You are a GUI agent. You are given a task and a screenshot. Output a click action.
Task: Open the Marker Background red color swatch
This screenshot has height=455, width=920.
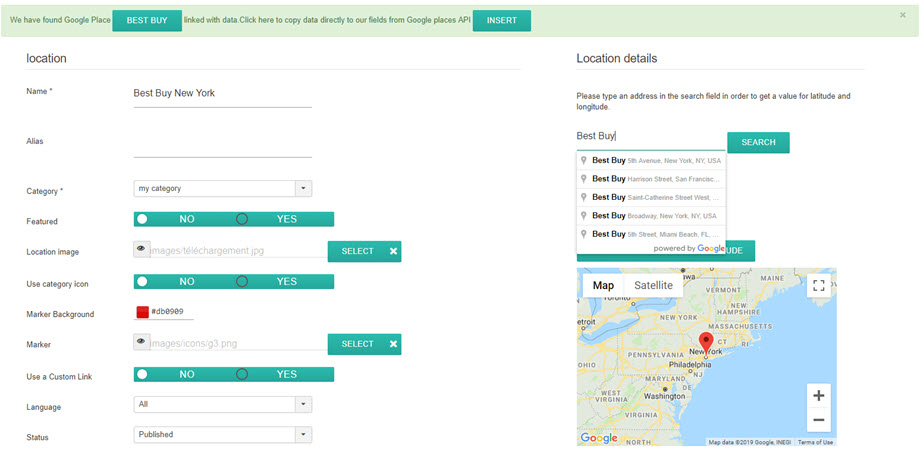[x=142, y=312]
